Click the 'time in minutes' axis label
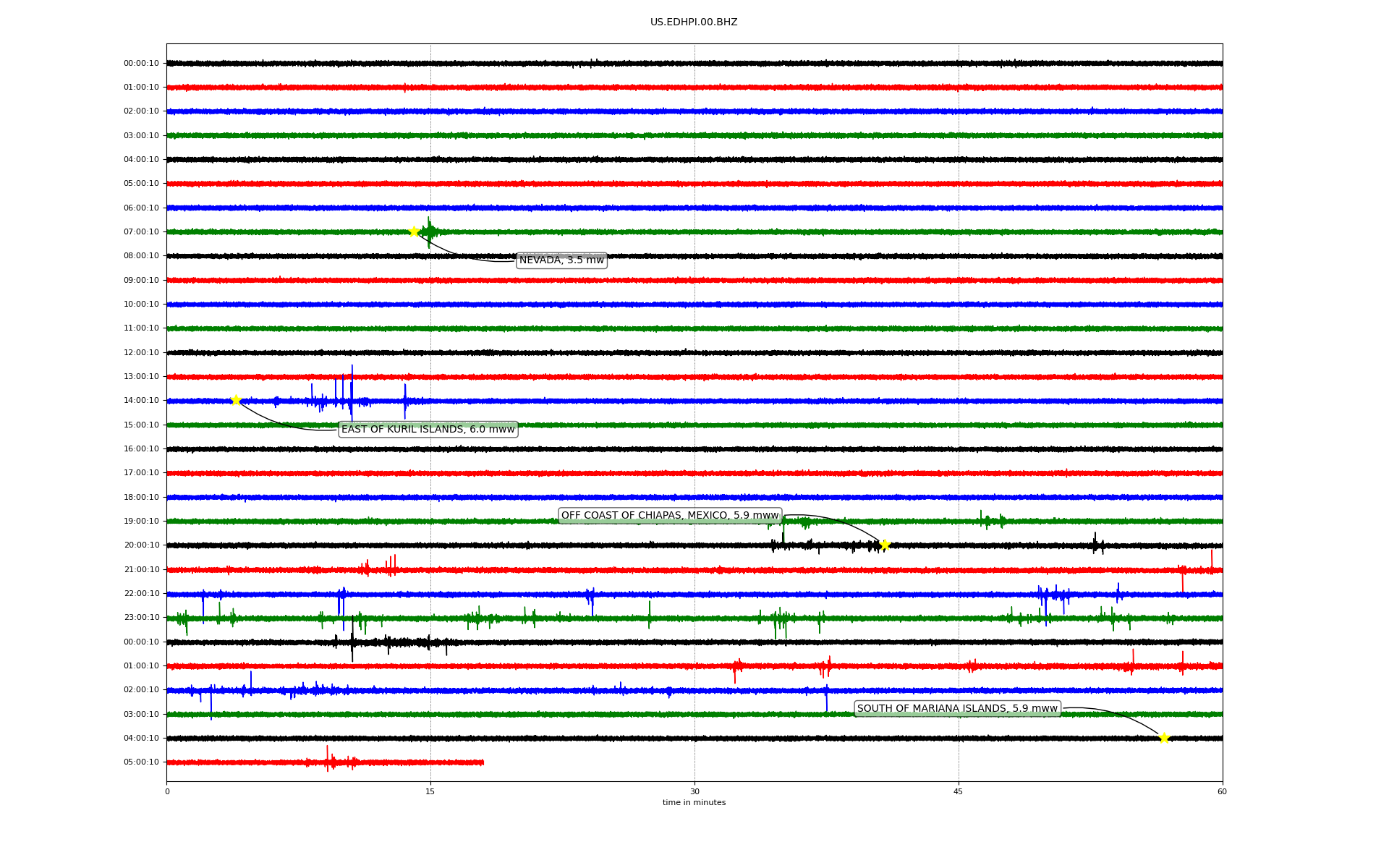 click(694, 803)
